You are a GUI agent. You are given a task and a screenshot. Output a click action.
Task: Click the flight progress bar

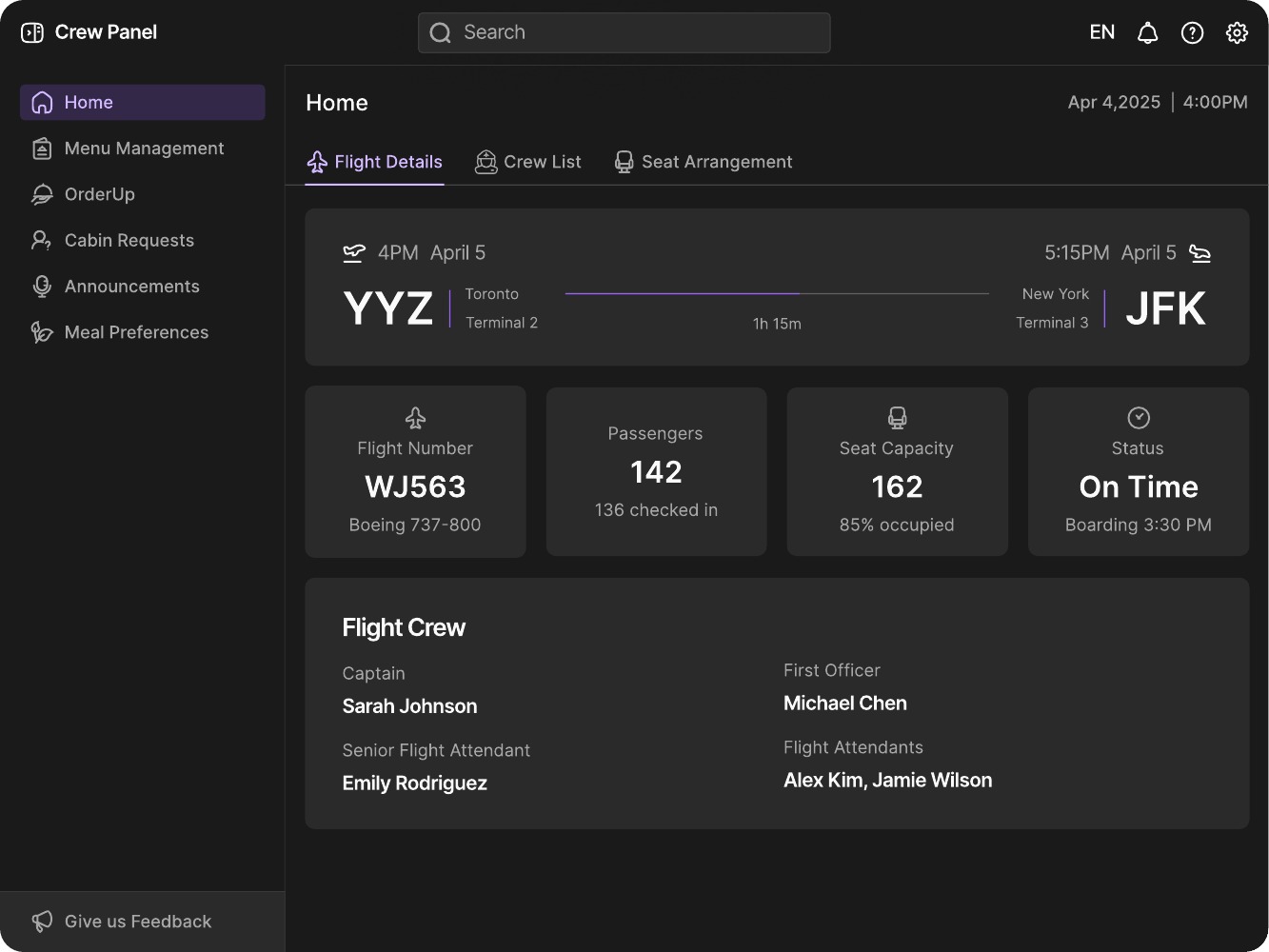[777, 294]
